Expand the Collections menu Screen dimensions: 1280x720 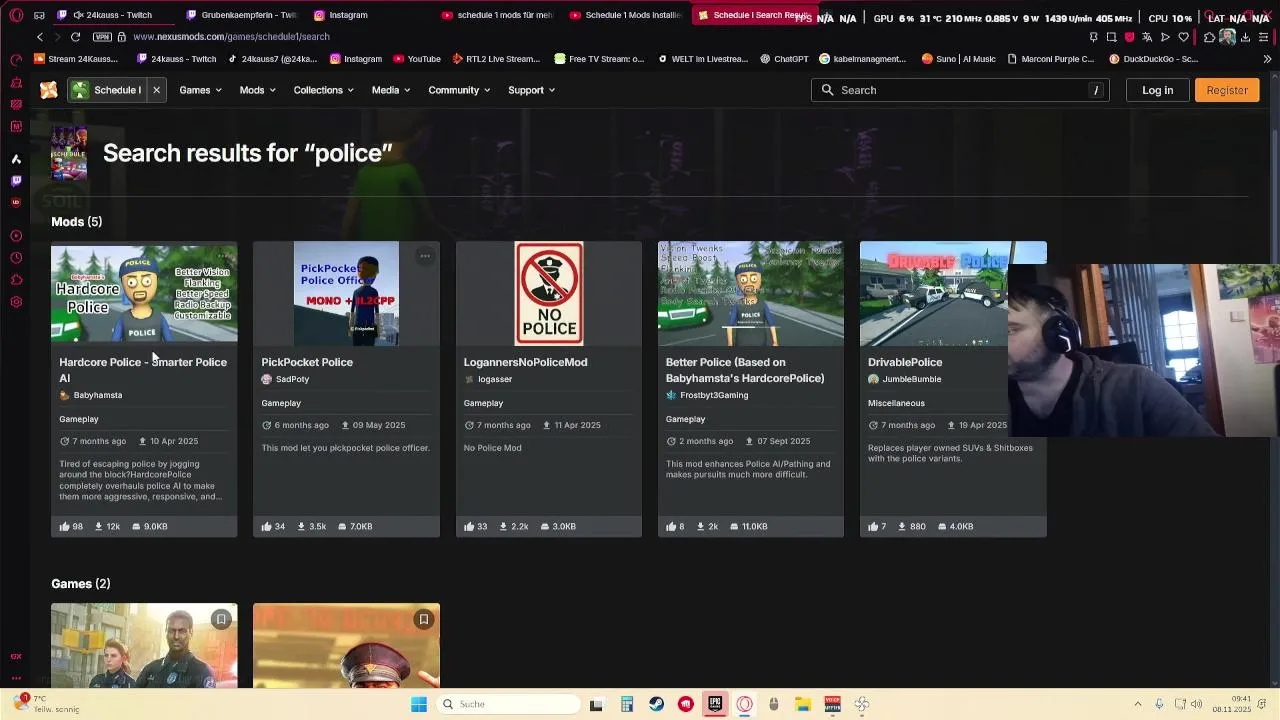coord(323,90)
